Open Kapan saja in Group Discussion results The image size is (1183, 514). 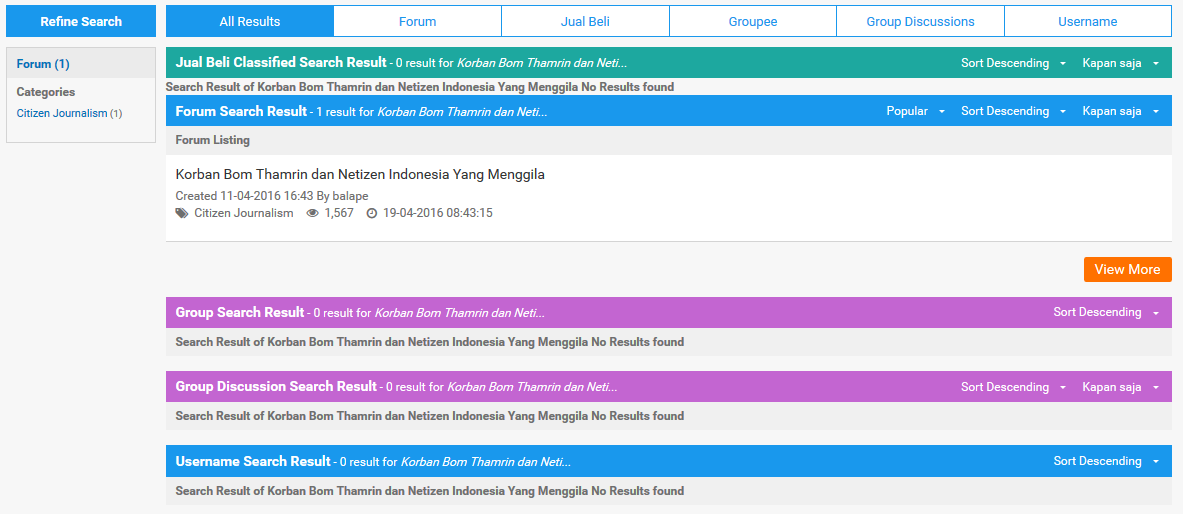pyautogui.click(x=1120, y=387)
